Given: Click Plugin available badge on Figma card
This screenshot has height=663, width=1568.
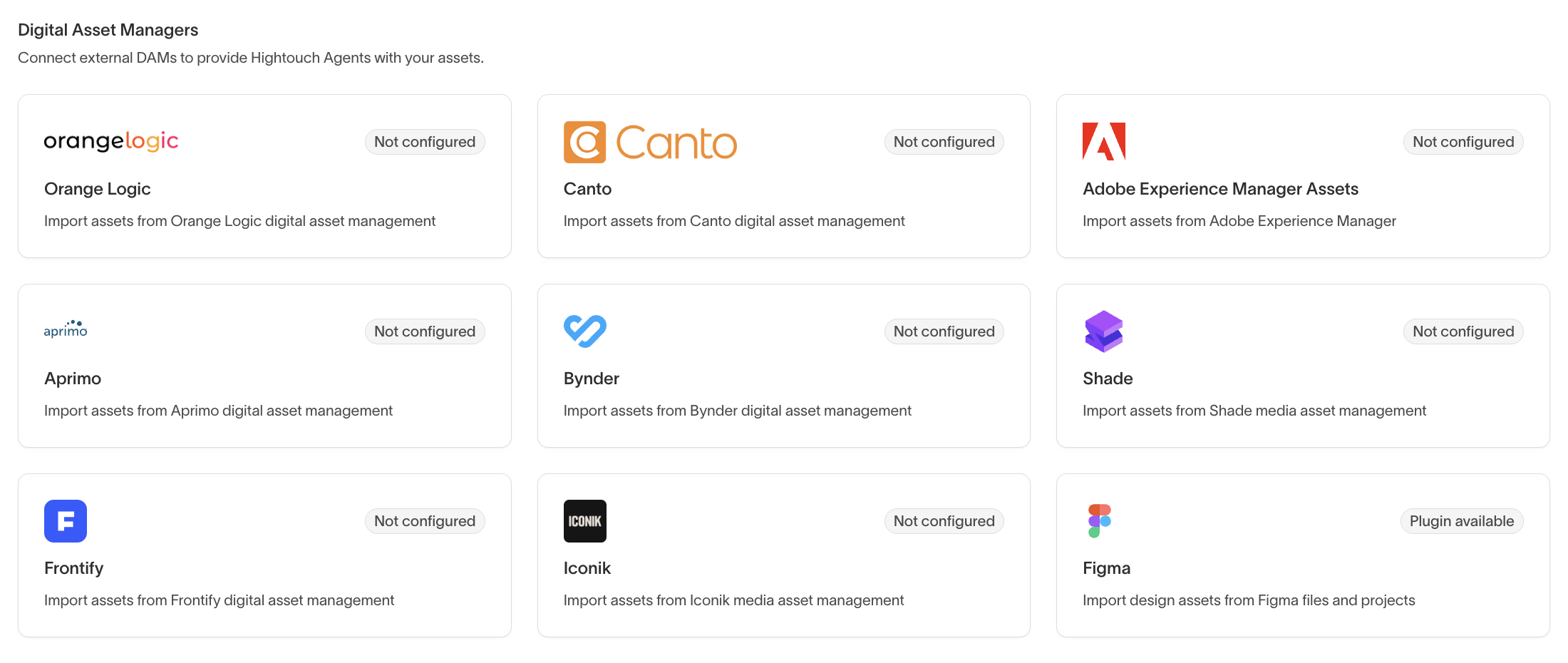Looking at the screenshot, I should point(1462,521).
